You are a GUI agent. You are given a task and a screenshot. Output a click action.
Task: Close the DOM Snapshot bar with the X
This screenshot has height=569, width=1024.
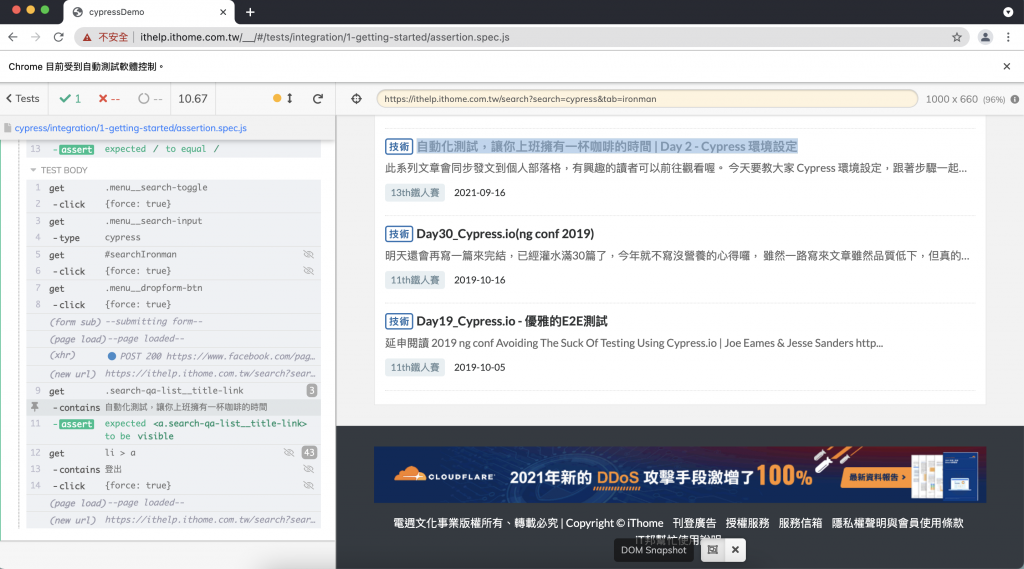[735, 550]
